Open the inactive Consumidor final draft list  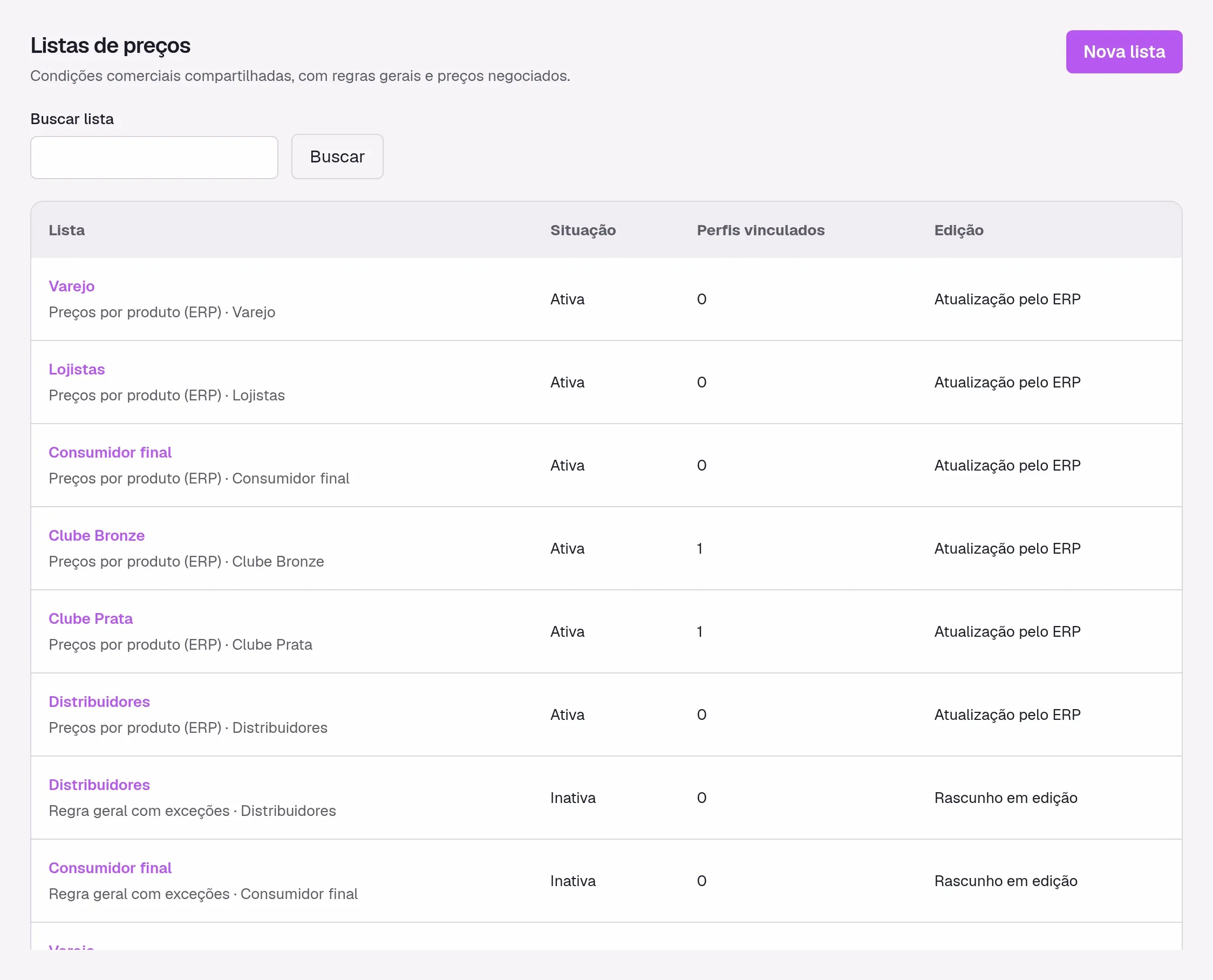(110, 868)
